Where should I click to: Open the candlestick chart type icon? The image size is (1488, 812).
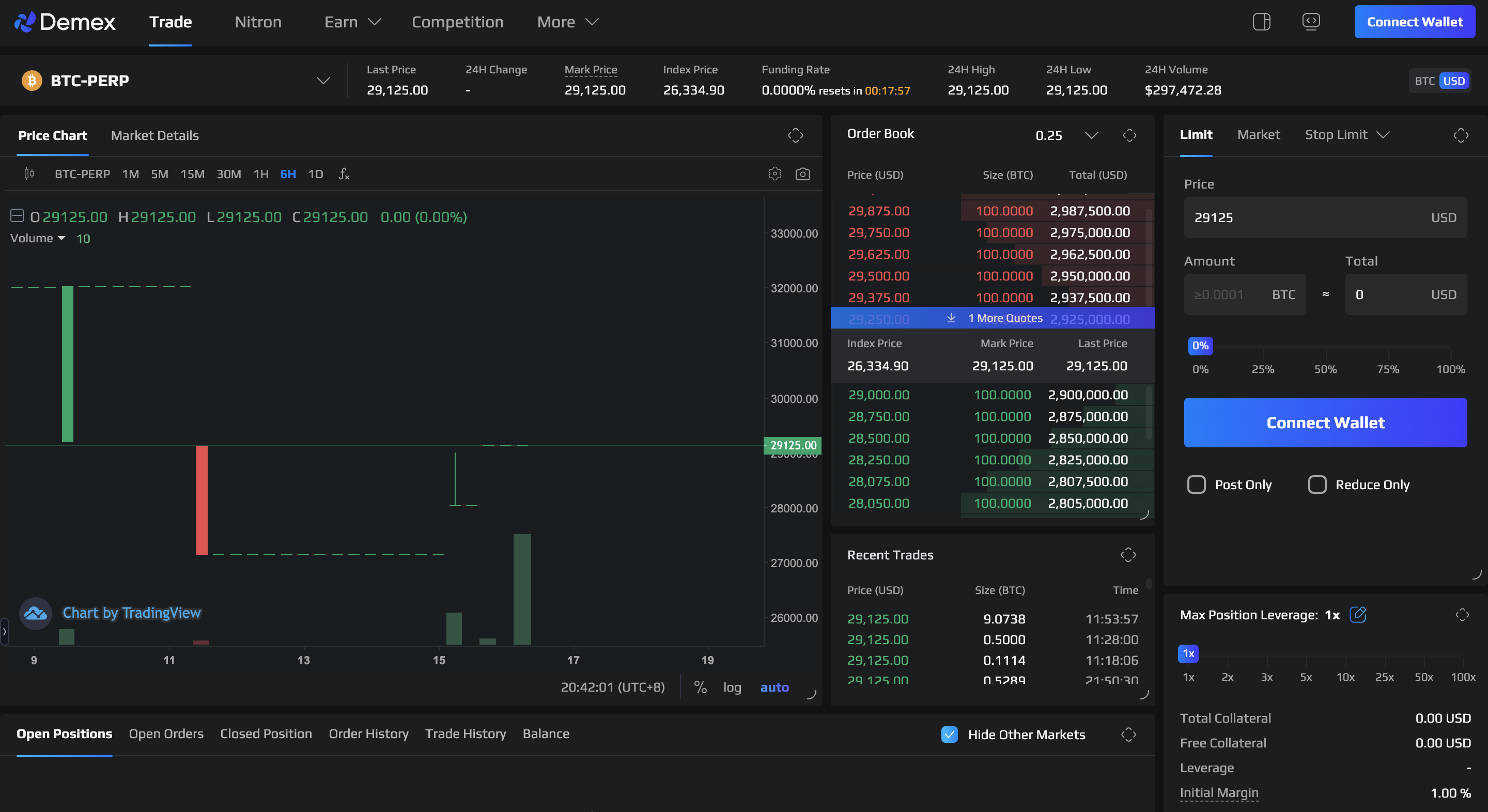(x=29, y=173)
